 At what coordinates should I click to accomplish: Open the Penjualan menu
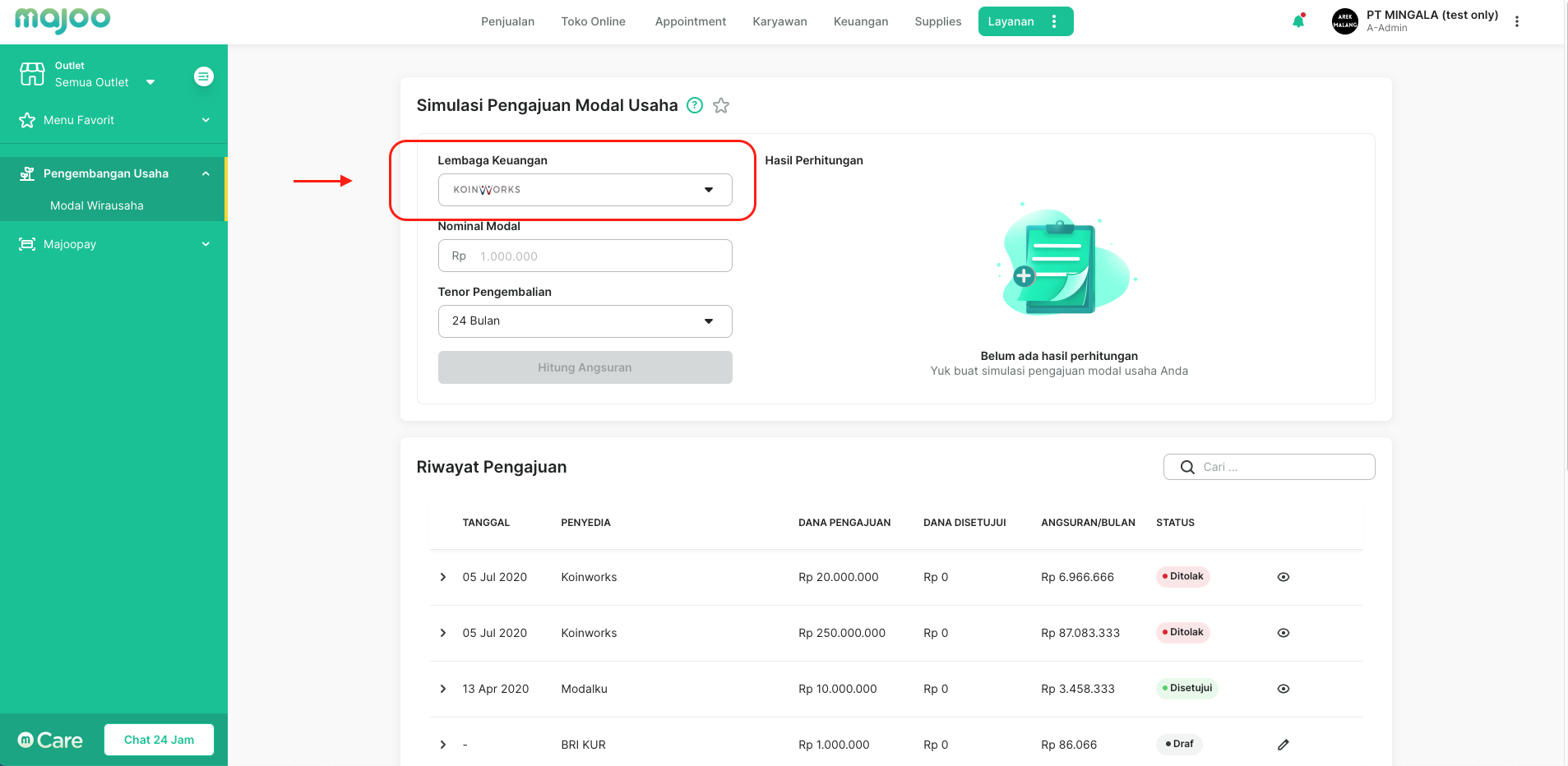tap(507, 21)
